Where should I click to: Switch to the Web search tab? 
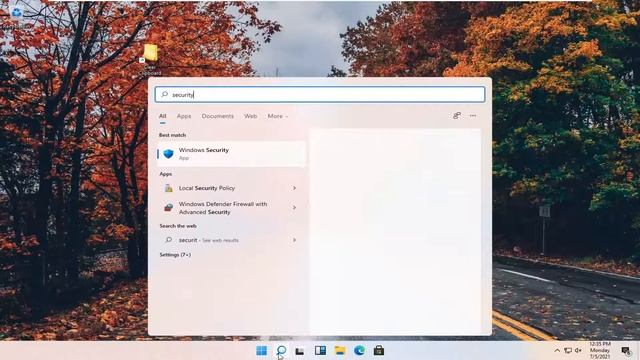click(x=251, y=116)
